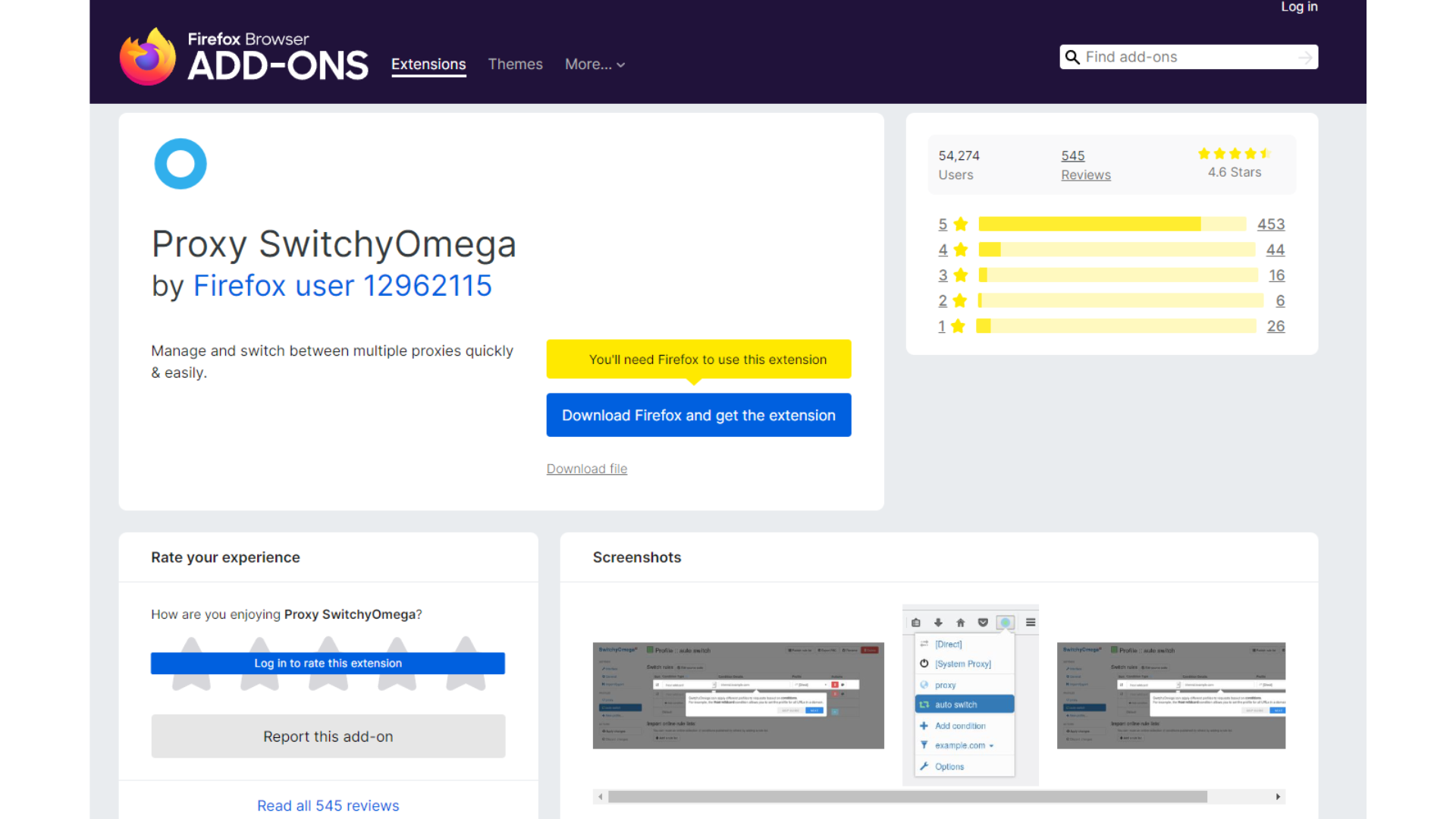The width and height of the screenshot is (1456, 819).
Task: Click the search magnifier icon
Action: (1072, 57)
